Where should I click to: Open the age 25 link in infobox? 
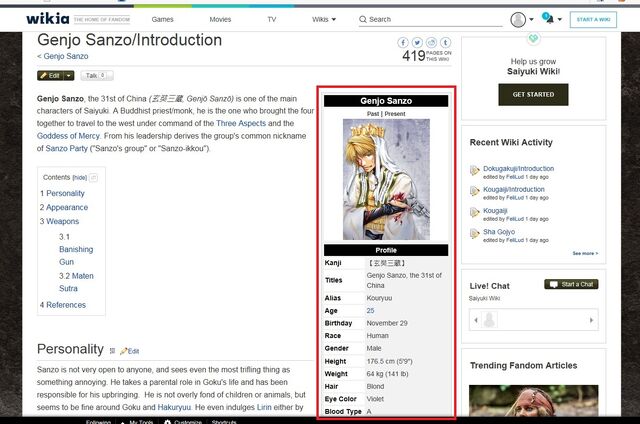pyautogui.click(x=370, y=311)
